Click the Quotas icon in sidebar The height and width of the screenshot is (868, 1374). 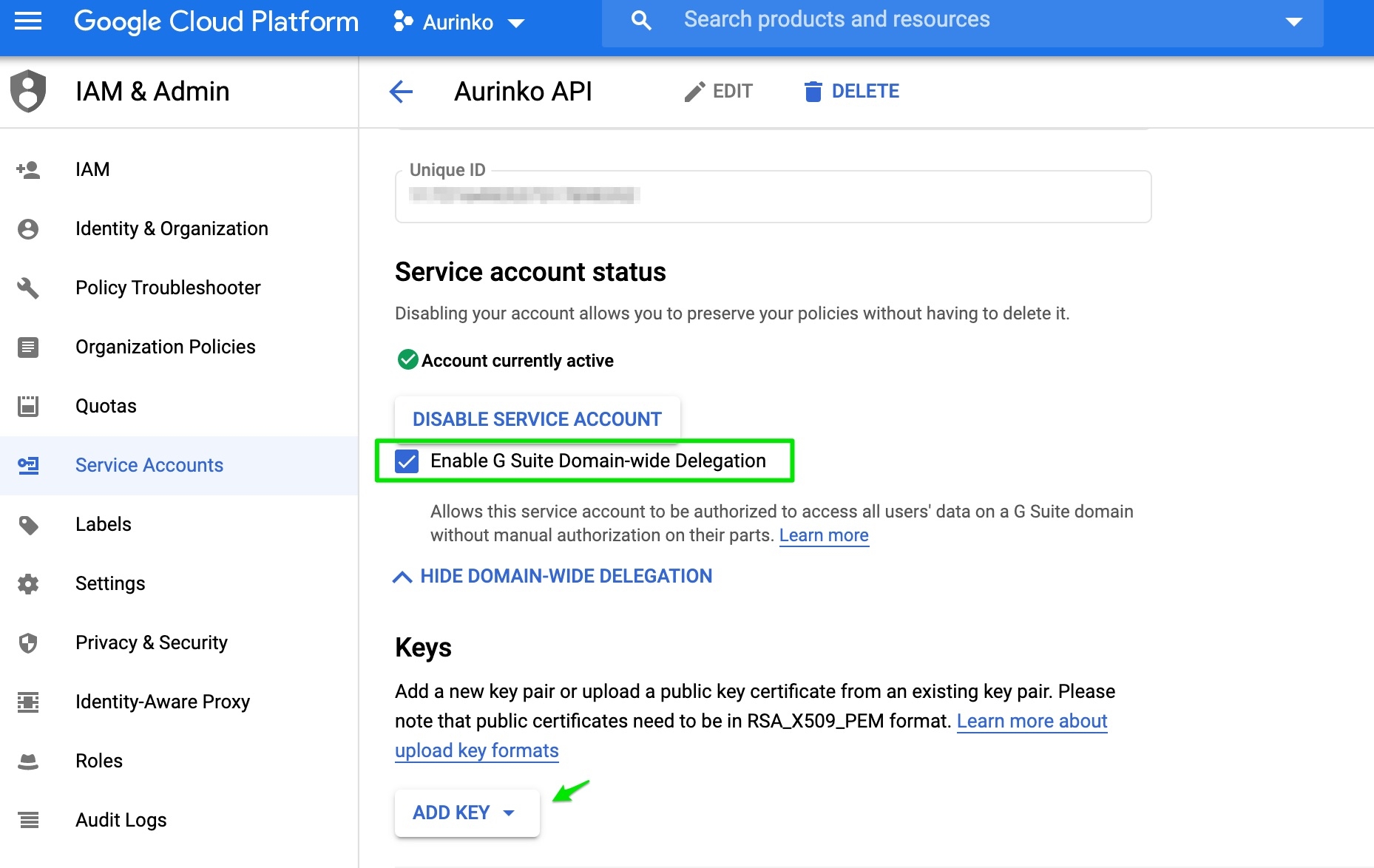point(28,406)
